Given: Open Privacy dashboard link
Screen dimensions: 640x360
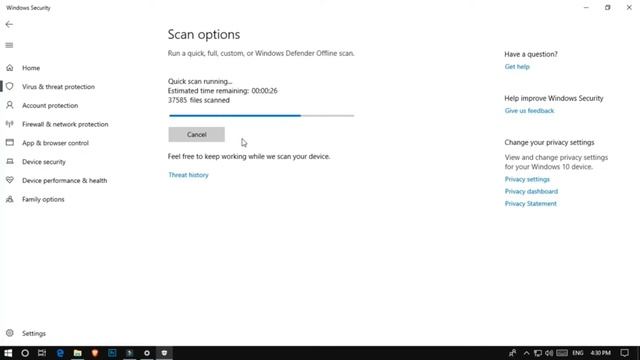Looking at the screenshot, I should 531,191.
